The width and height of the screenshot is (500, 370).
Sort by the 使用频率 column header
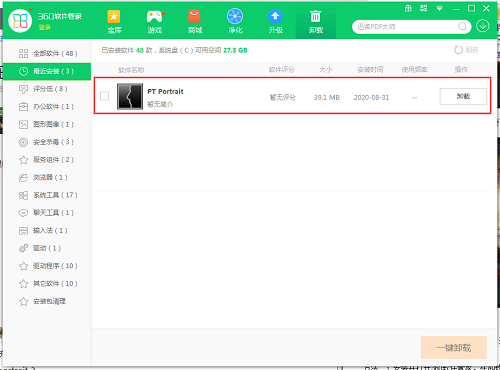414,70
